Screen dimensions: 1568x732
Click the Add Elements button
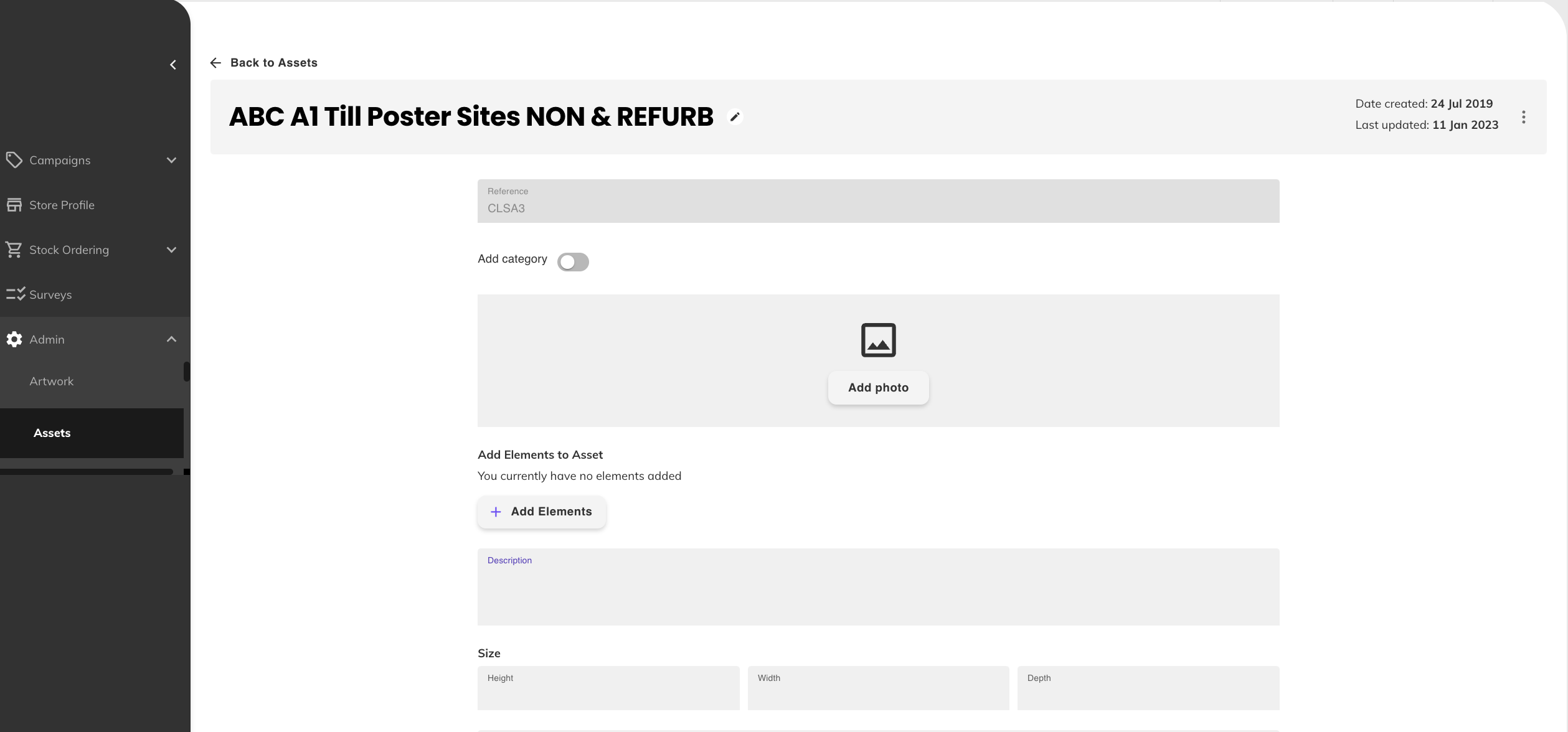click(541, 512)
